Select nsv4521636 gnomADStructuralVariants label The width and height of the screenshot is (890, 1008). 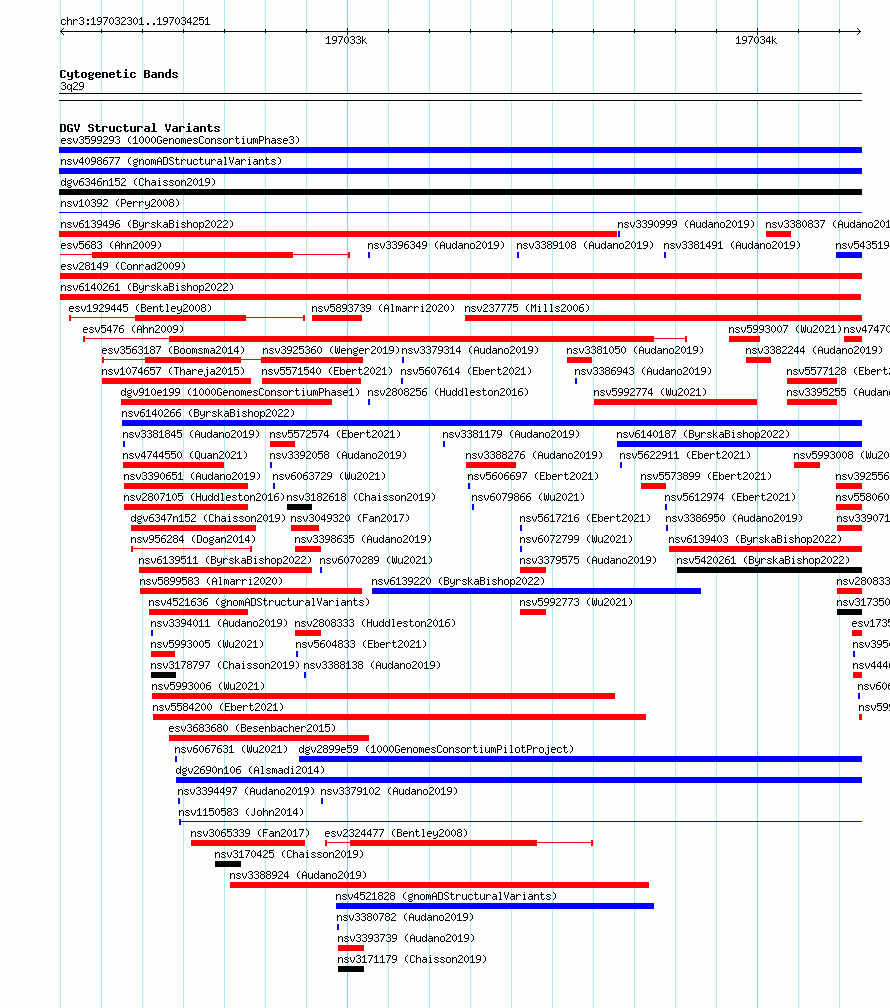[x=260, y=602]
